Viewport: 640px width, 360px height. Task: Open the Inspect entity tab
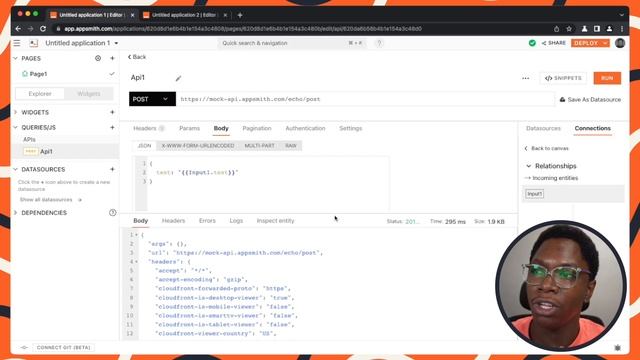point(276,221)
